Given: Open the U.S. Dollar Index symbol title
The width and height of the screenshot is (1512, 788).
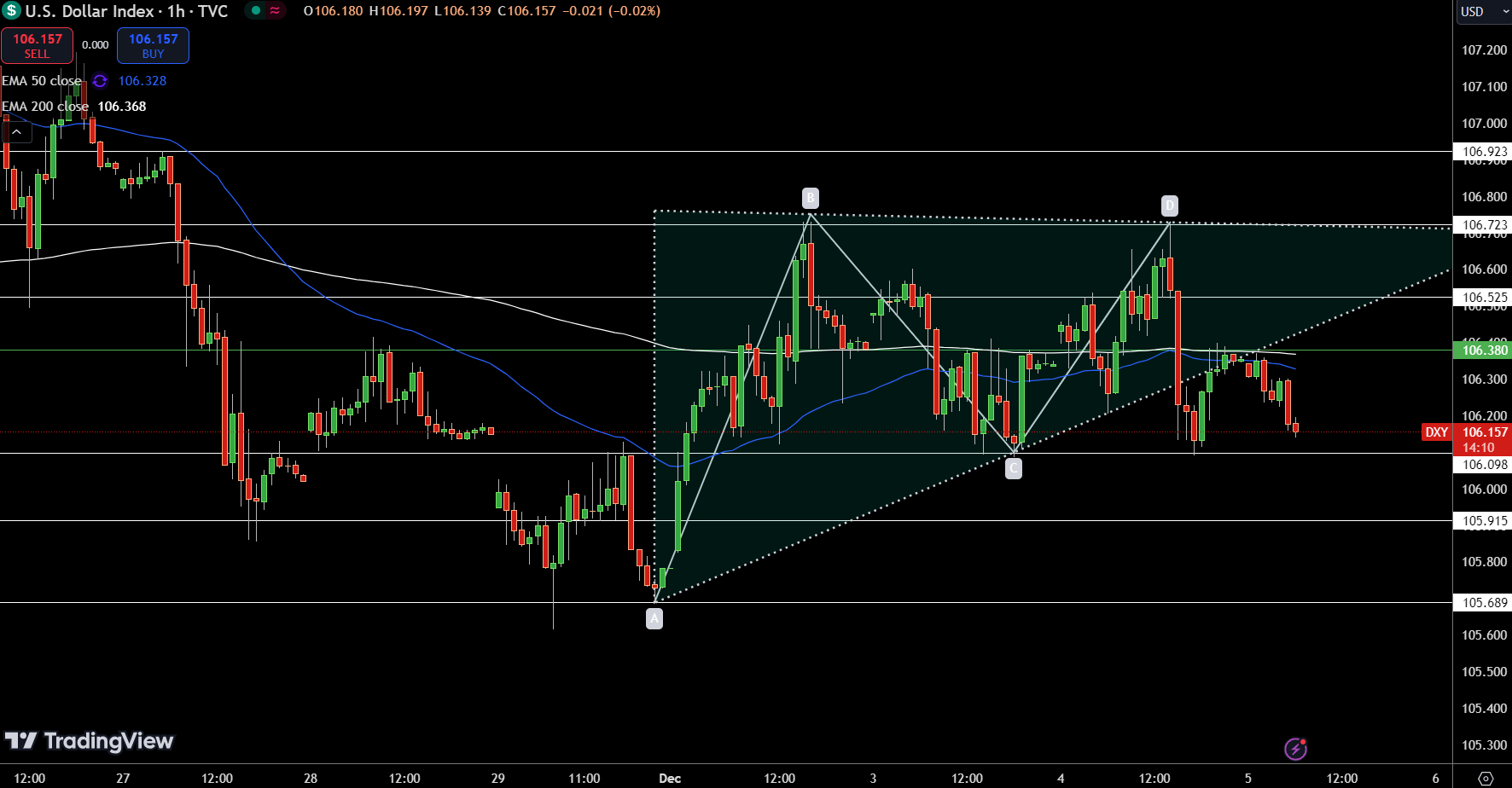Looking at the screenshot, I should (x=126, y=11).
